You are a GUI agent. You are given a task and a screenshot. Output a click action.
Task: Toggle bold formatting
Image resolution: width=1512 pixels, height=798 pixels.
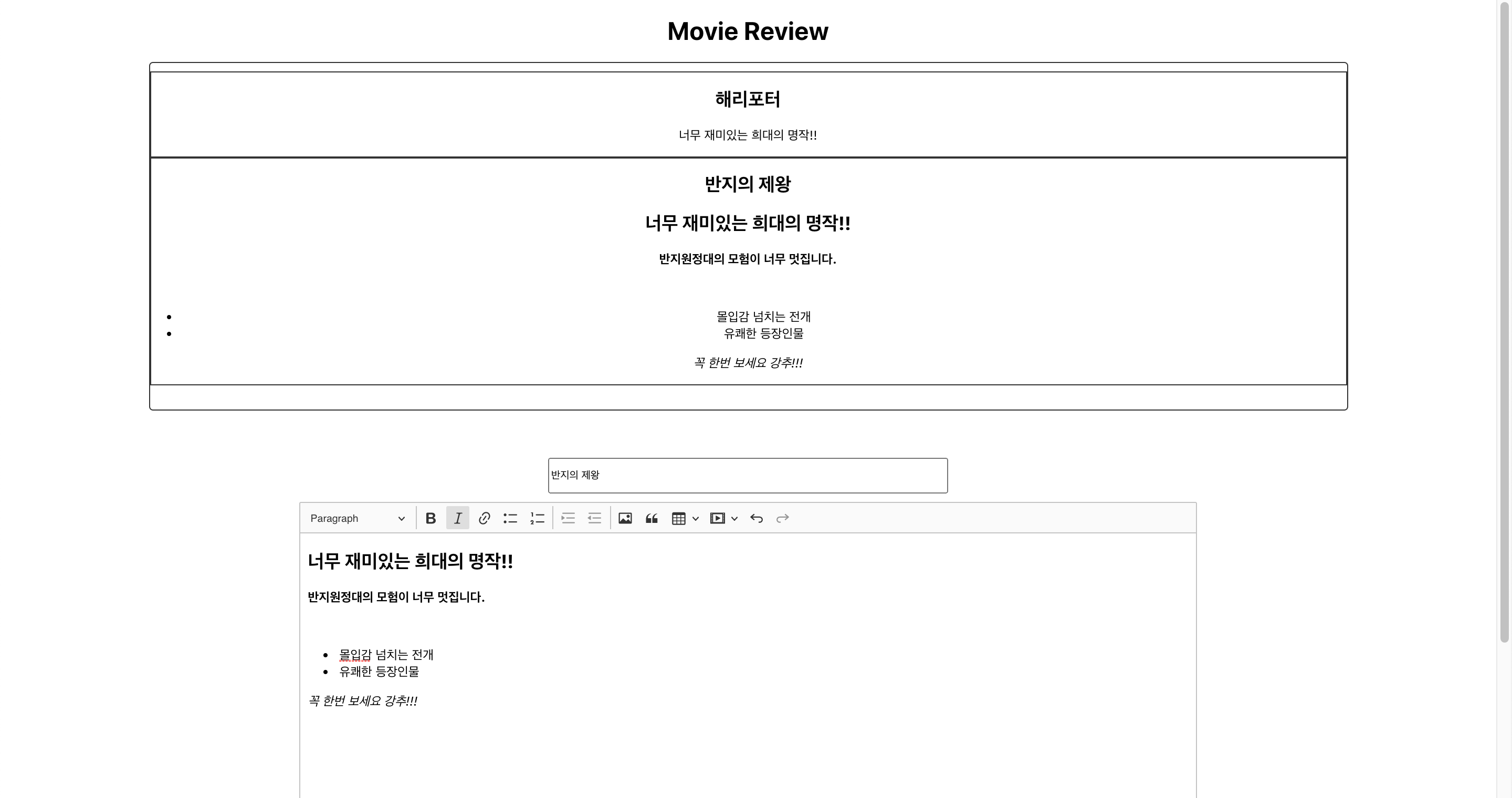[431, 518]
